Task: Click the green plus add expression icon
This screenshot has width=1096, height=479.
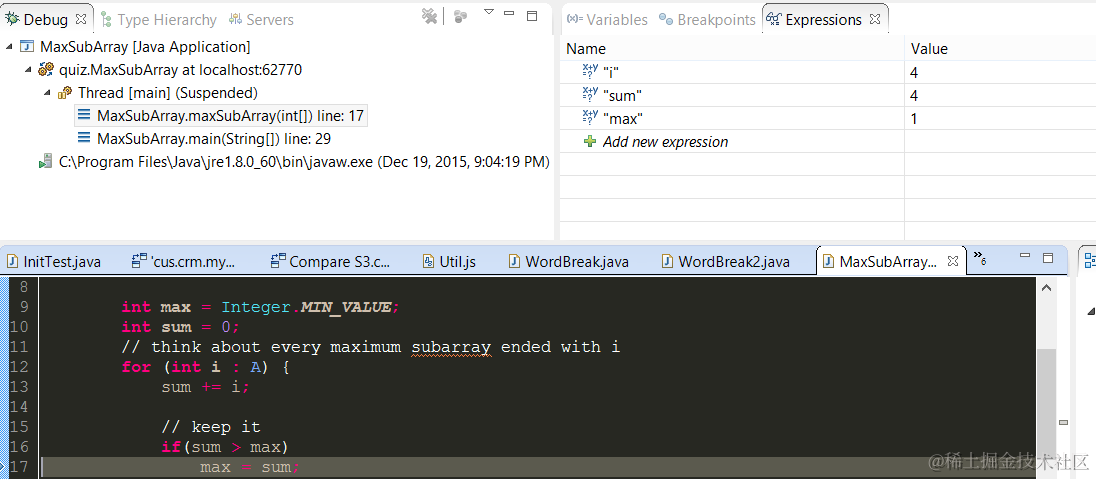Action: pos(591,141)
